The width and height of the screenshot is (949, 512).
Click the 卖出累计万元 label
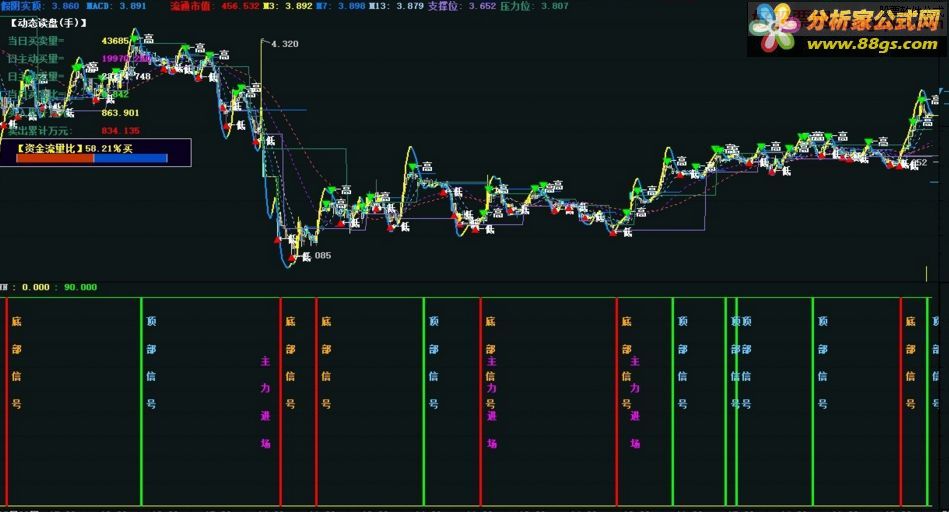39,131
